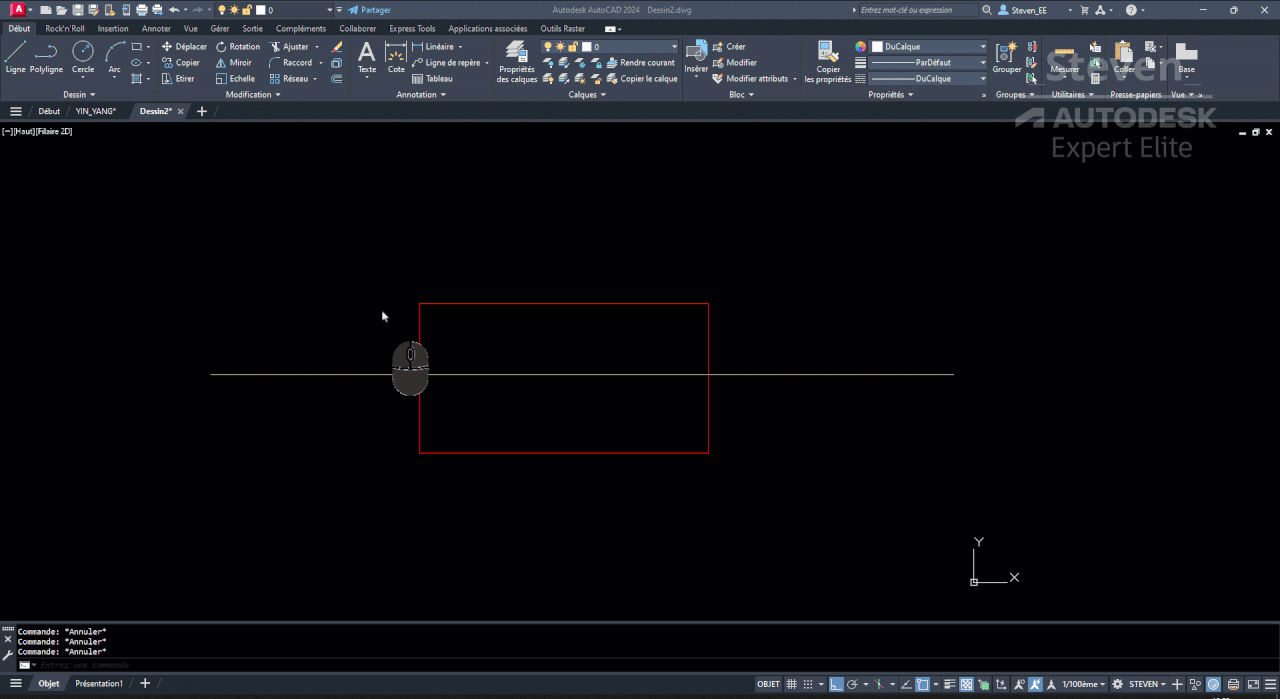Click the eraser (Effacer) icon
This screenshot has width=1280, height=699.
(337, 47)
